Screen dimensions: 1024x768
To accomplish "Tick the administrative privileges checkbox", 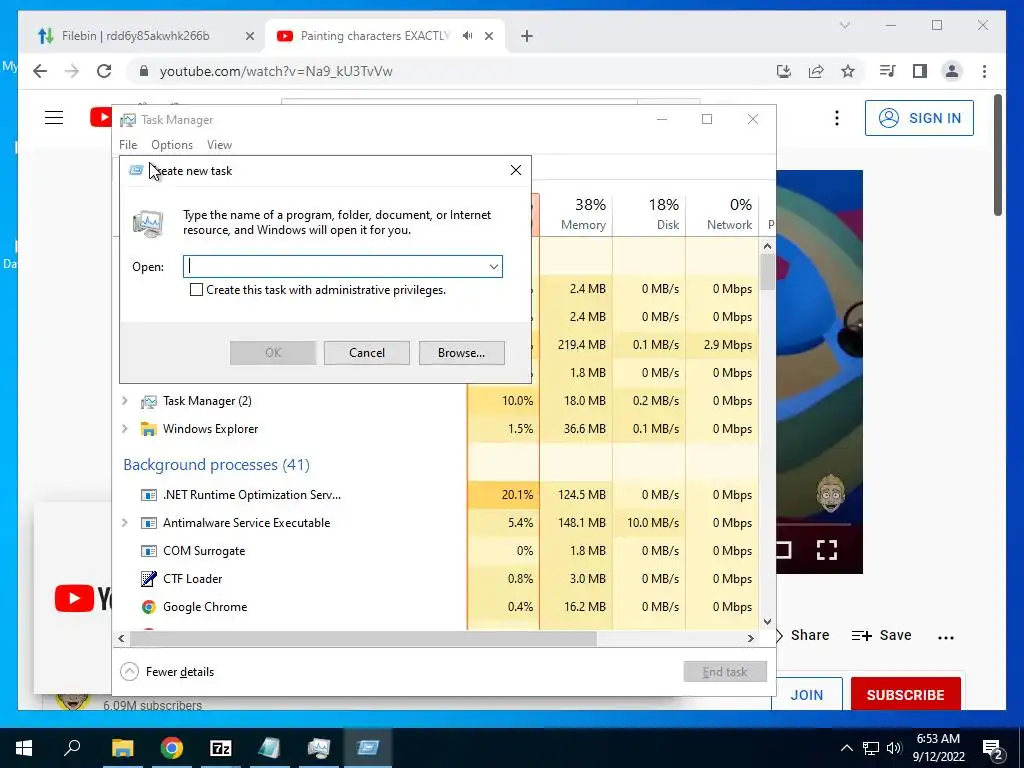I will [196, 289].
